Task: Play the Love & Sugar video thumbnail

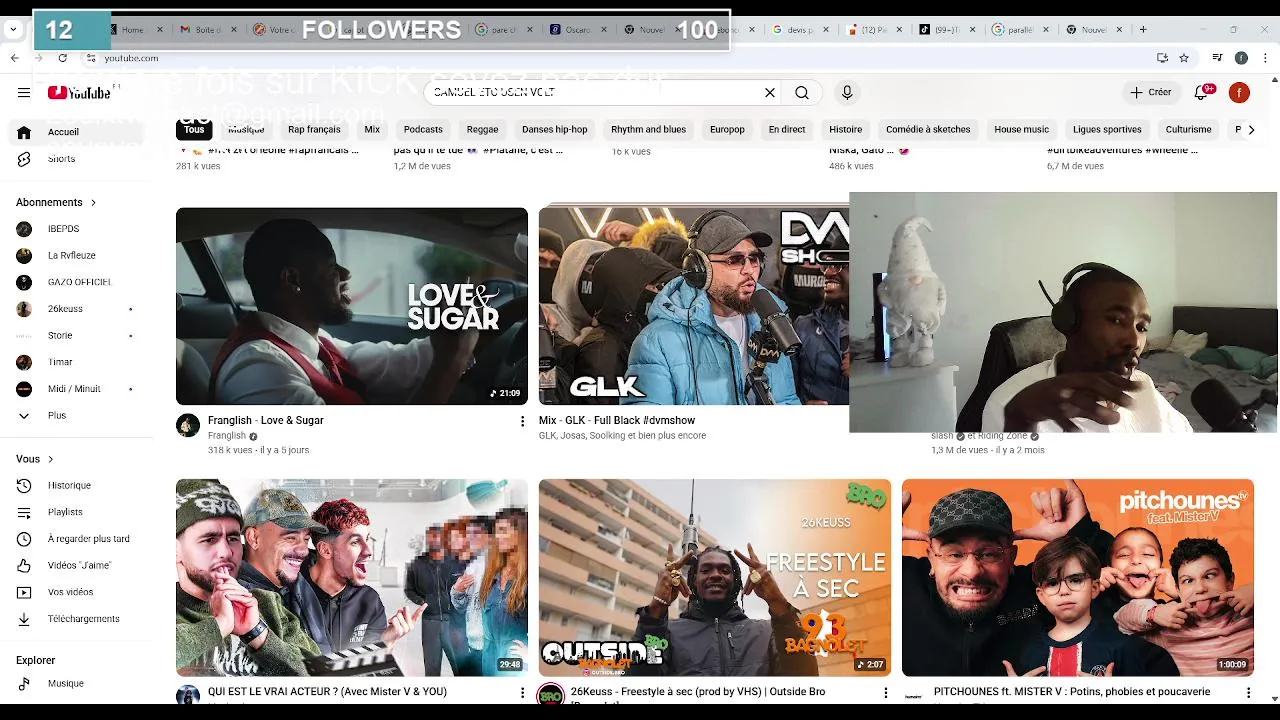Action: coord(352,306)
